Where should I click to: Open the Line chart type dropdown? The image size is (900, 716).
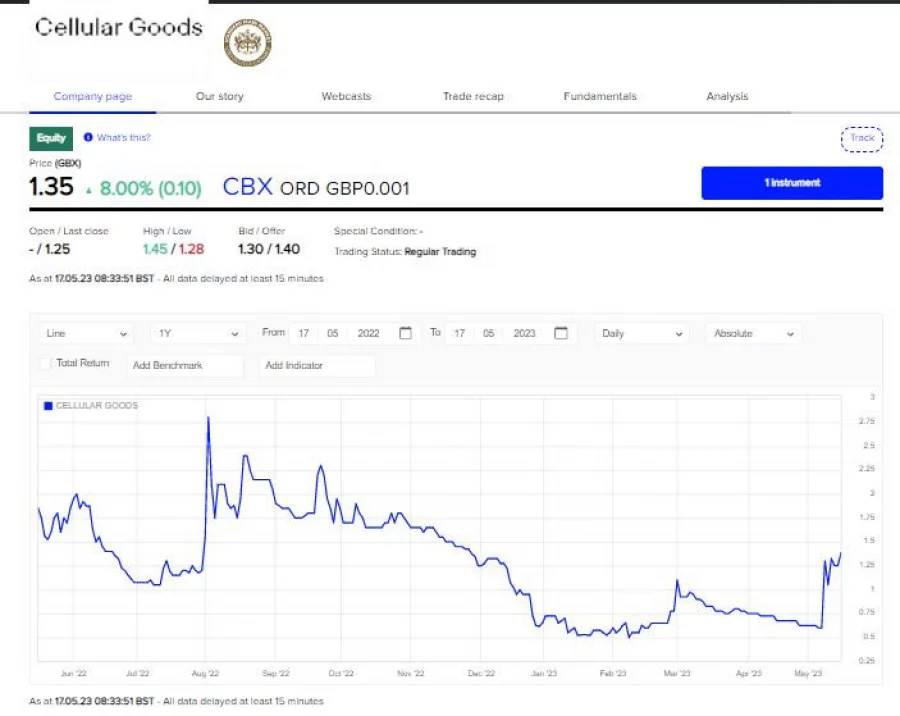click(x=85, y=333)
